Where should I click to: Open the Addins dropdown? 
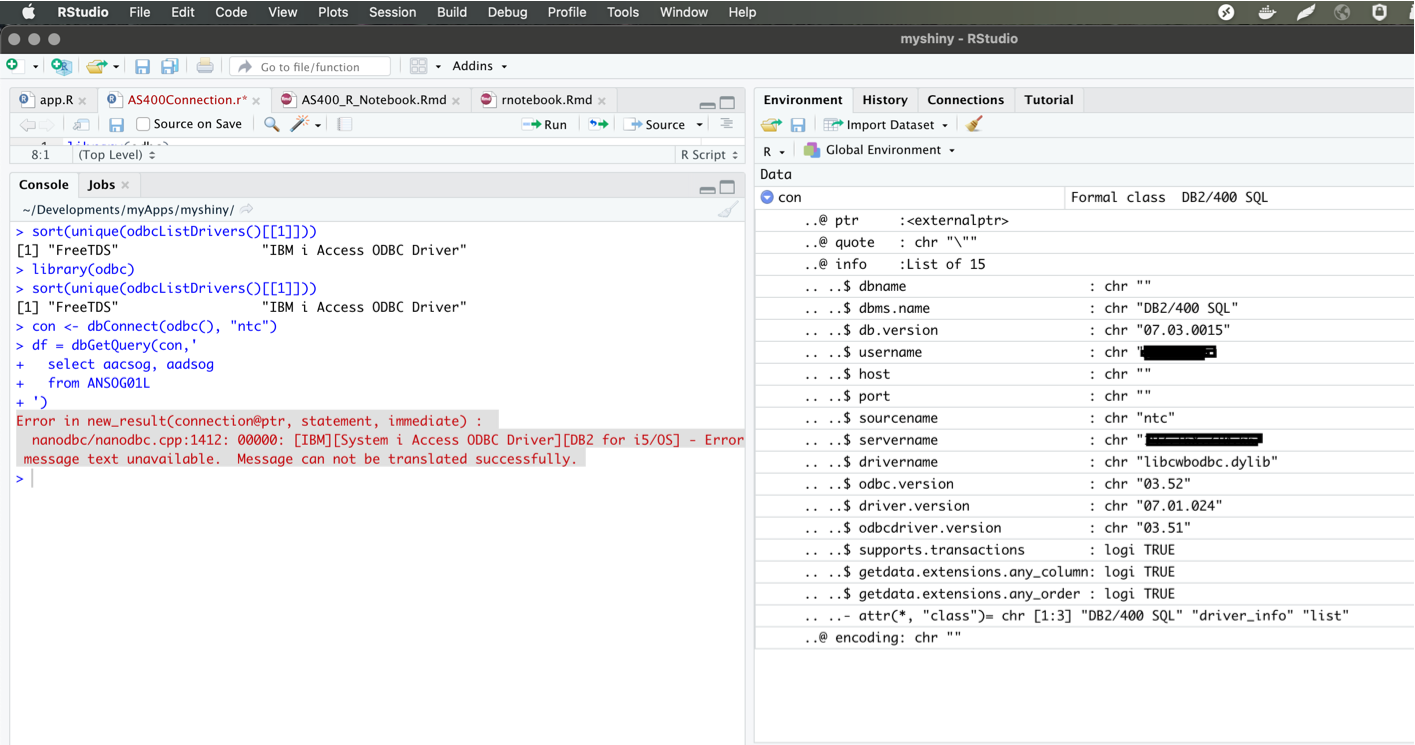point(478,65)
